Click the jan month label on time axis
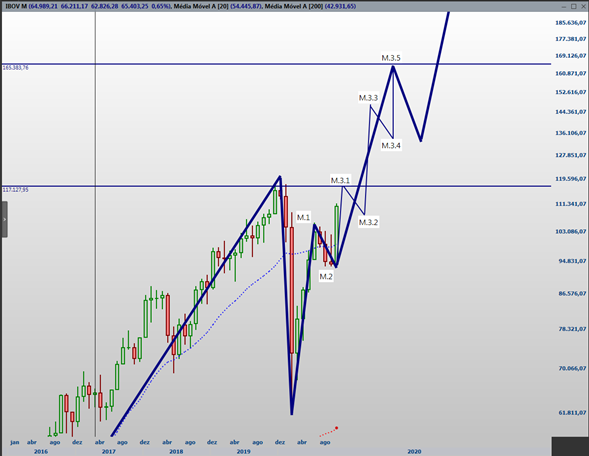The width and height of the screenshot is (589, 456). [15, 442]
